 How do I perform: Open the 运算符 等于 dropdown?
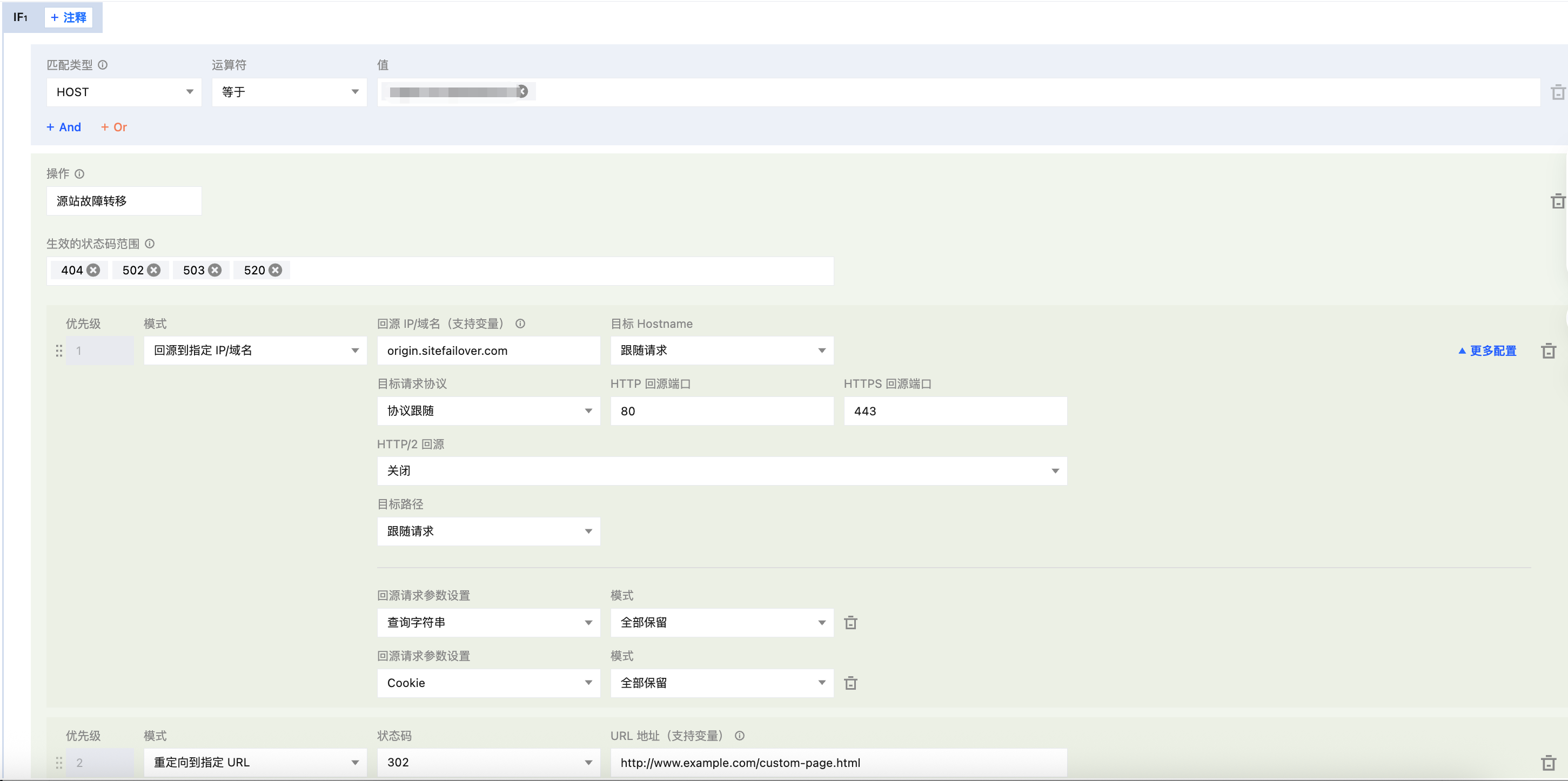click(289, 92)
